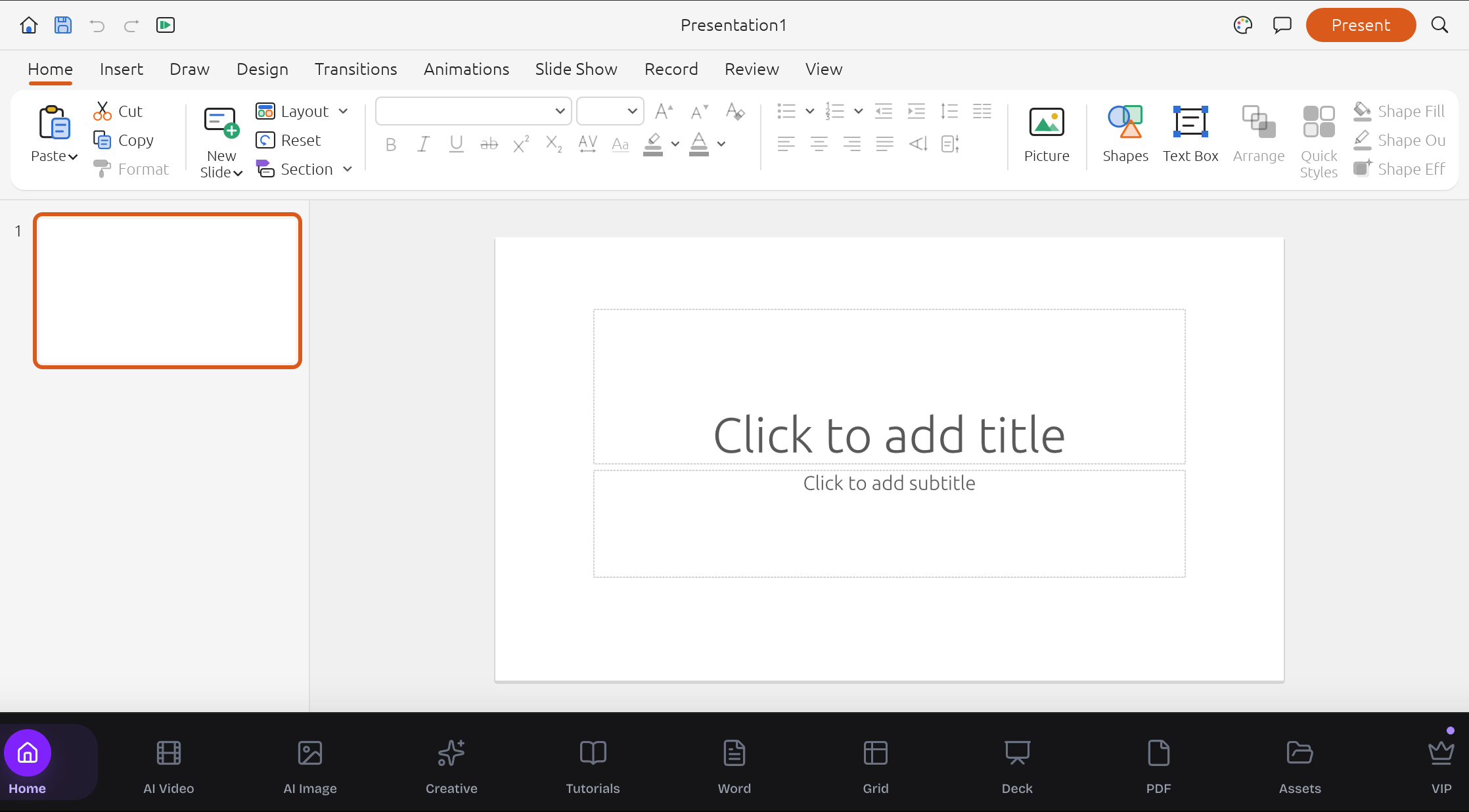This screenshot has height=812, width=1469.
Task: Increase the list indent level
Action: click(x=916, y=111)
